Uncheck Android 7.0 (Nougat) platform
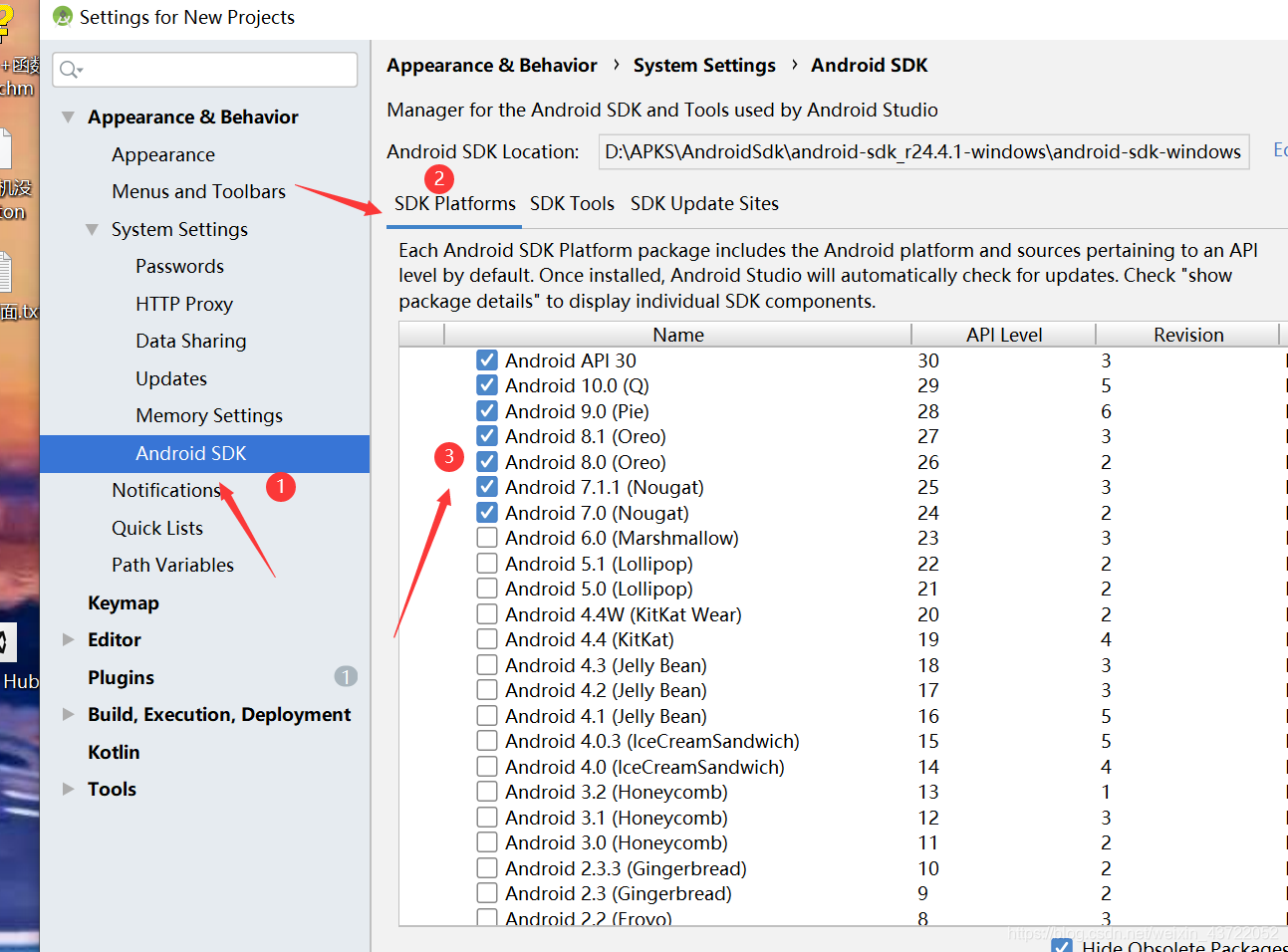Viewport: 1288px width, 952px height. tap(487, 513)
